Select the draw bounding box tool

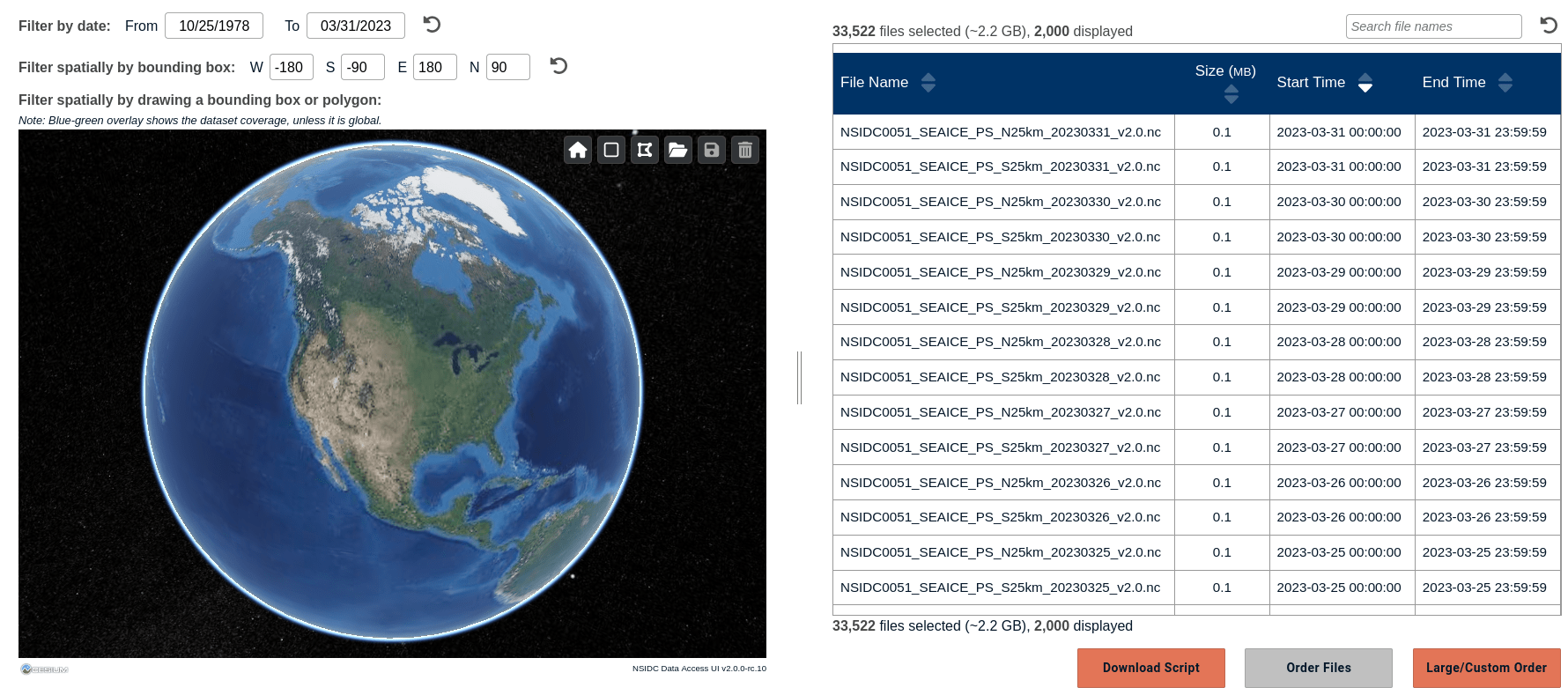pos(611,150)
